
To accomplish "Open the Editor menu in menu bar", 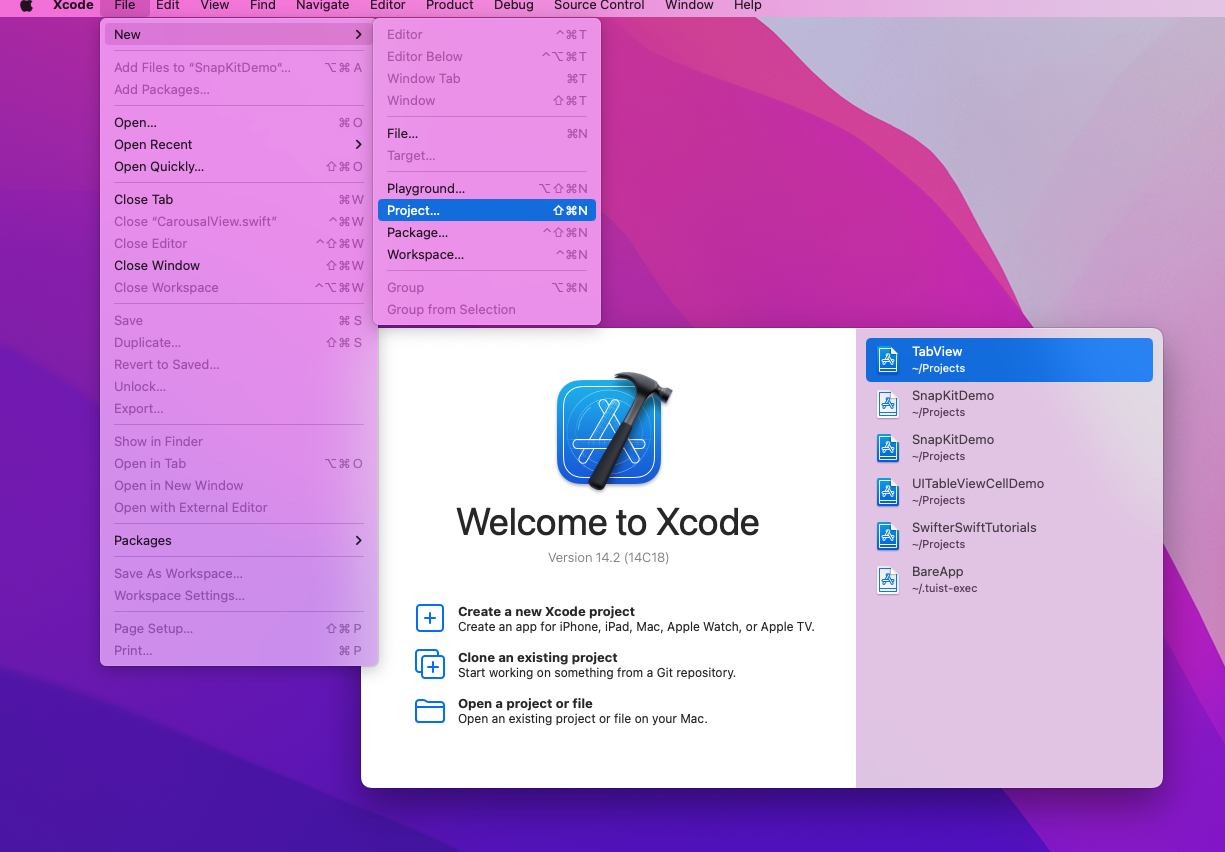I will [388, 5].
